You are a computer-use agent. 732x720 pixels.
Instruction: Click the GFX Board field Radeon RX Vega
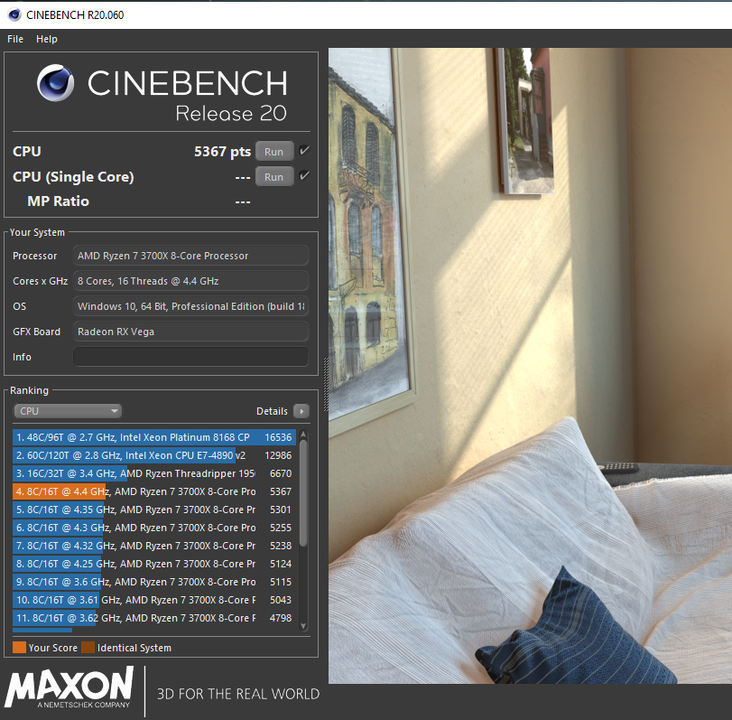(x=190, y=332)
